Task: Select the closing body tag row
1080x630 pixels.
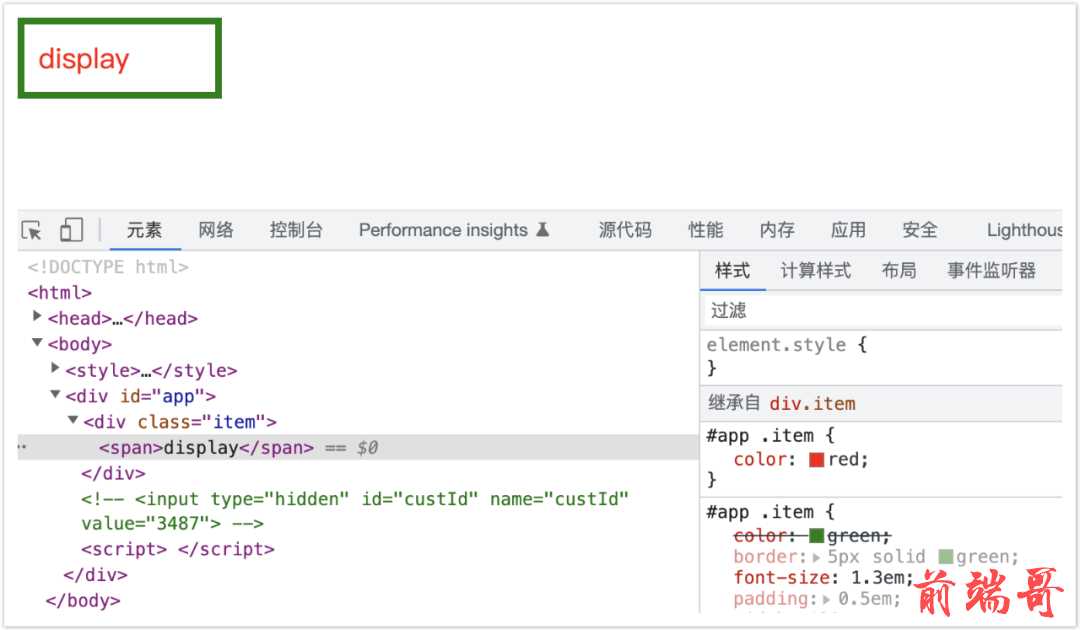Action: pyautogui.click(x=83, y=601)
